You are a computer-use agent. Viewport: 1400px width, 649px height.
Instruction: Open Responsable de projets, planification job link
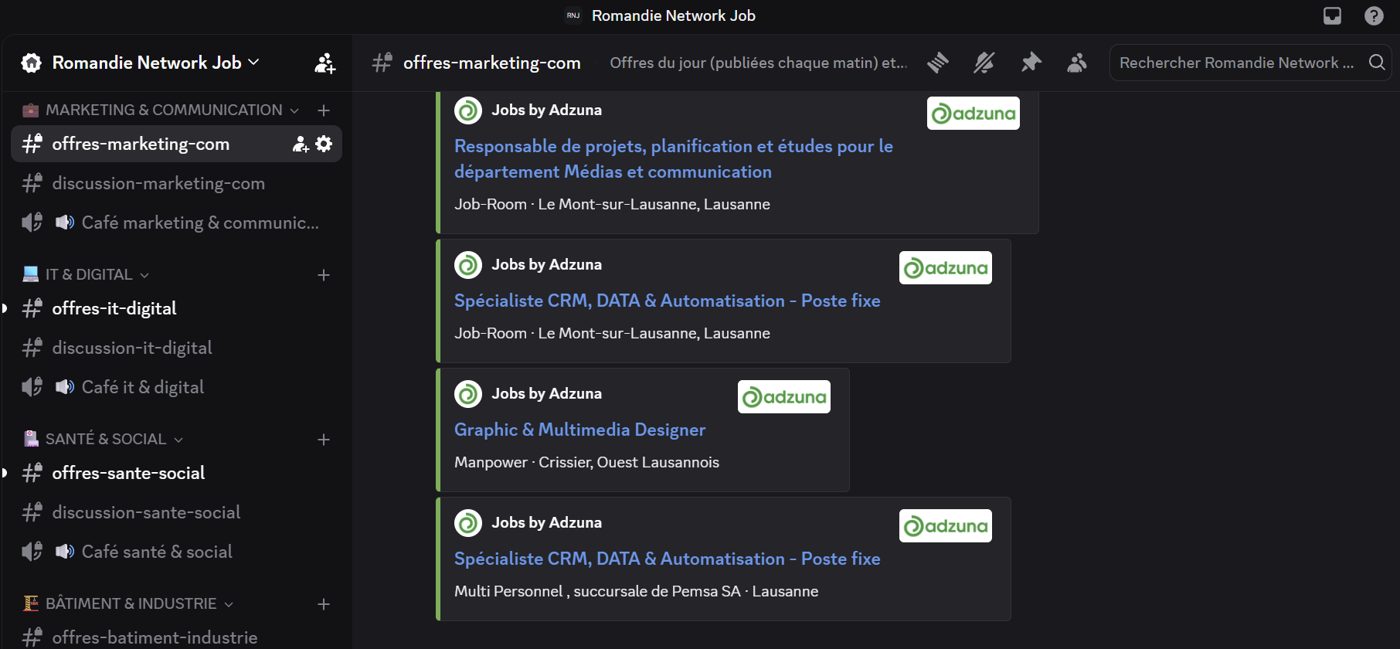coord(673,159)
